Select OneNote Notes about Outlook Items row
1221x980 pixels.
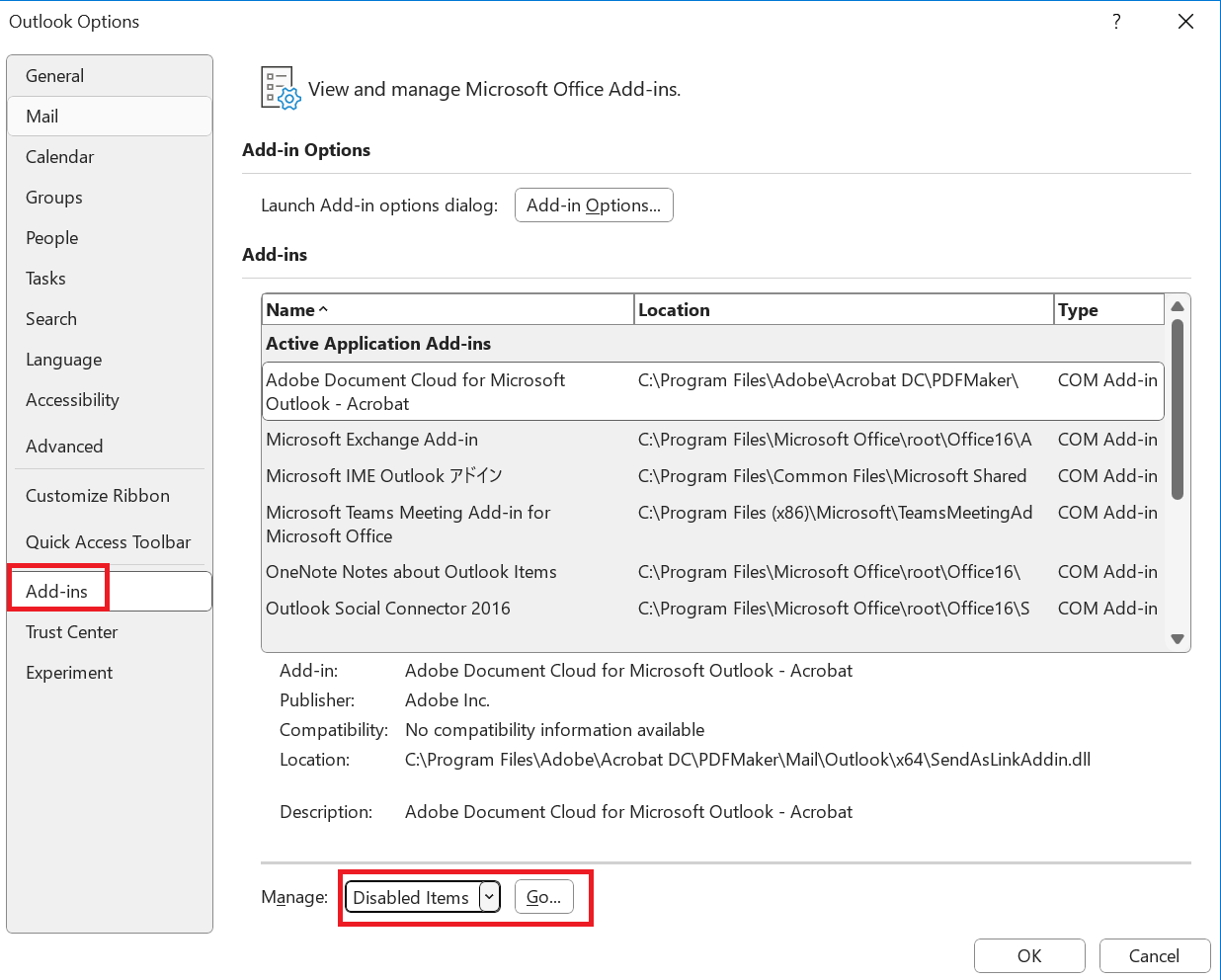coord(713,572)
